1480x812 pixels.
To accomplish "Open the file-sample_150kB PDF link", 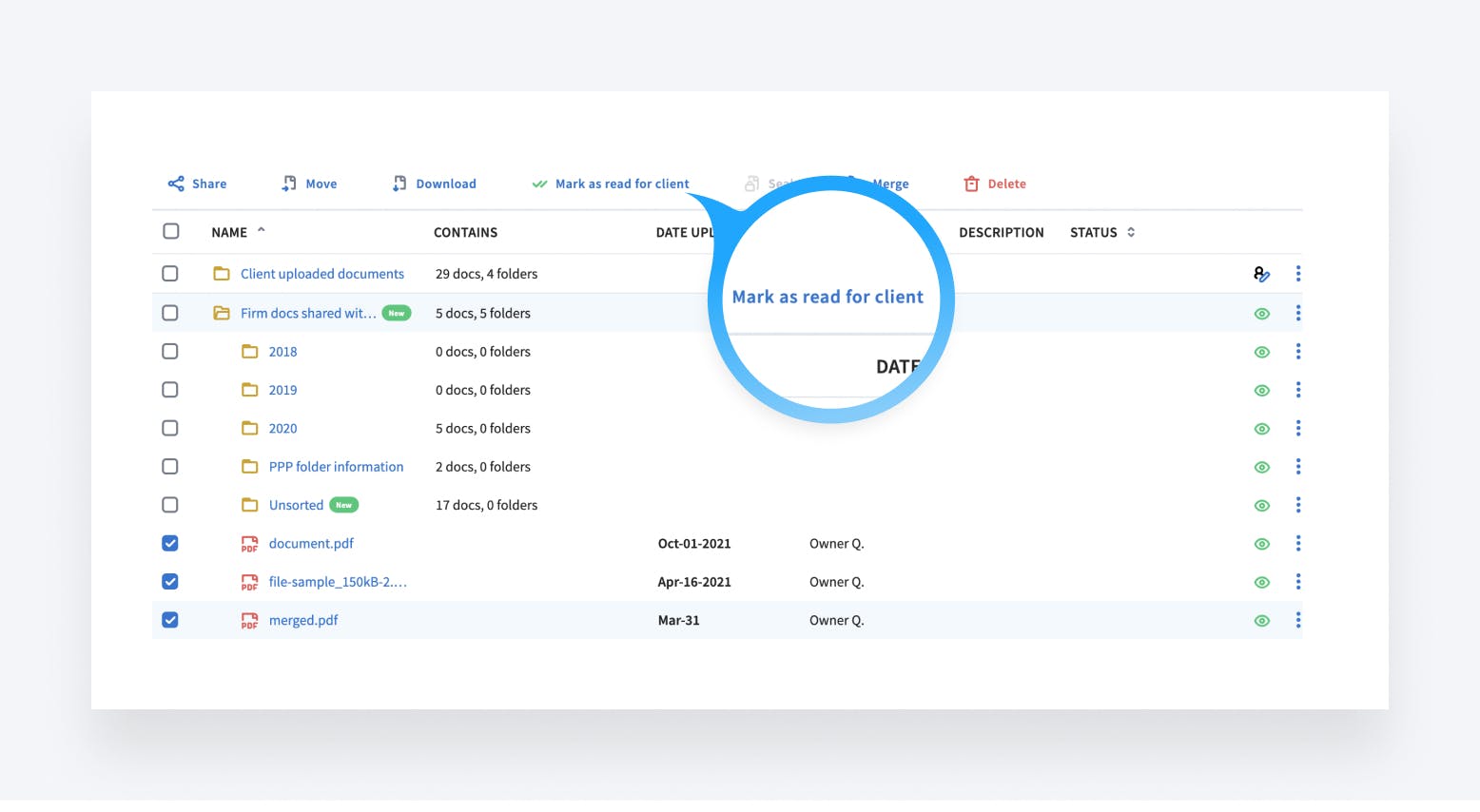I will (338, 582).
